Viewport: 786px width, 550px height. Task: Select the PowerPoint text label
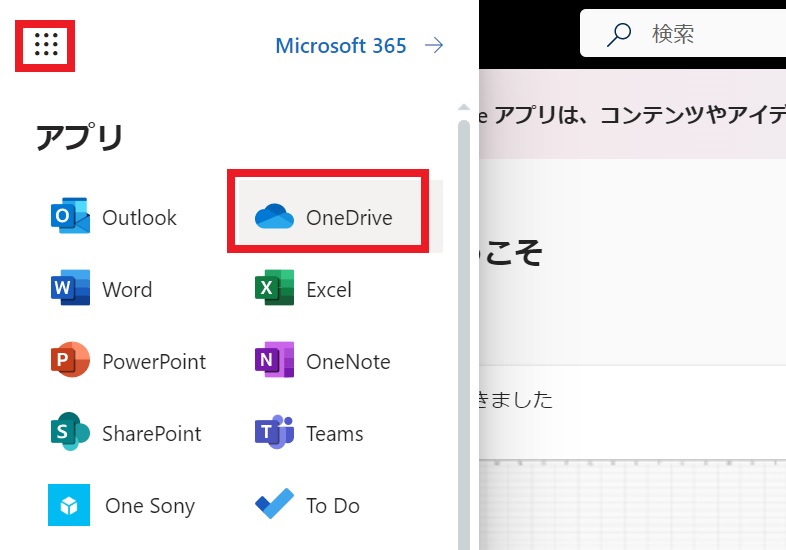coord(154,361)
